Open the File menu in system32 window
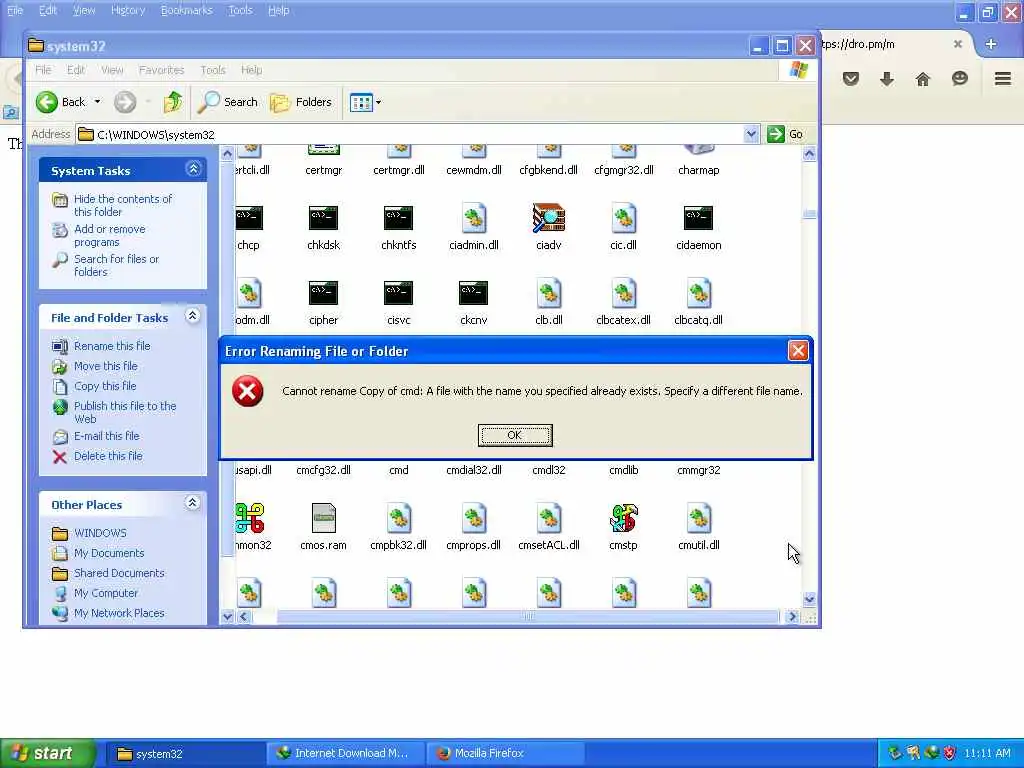The image size is (1024, 768). 43,70
